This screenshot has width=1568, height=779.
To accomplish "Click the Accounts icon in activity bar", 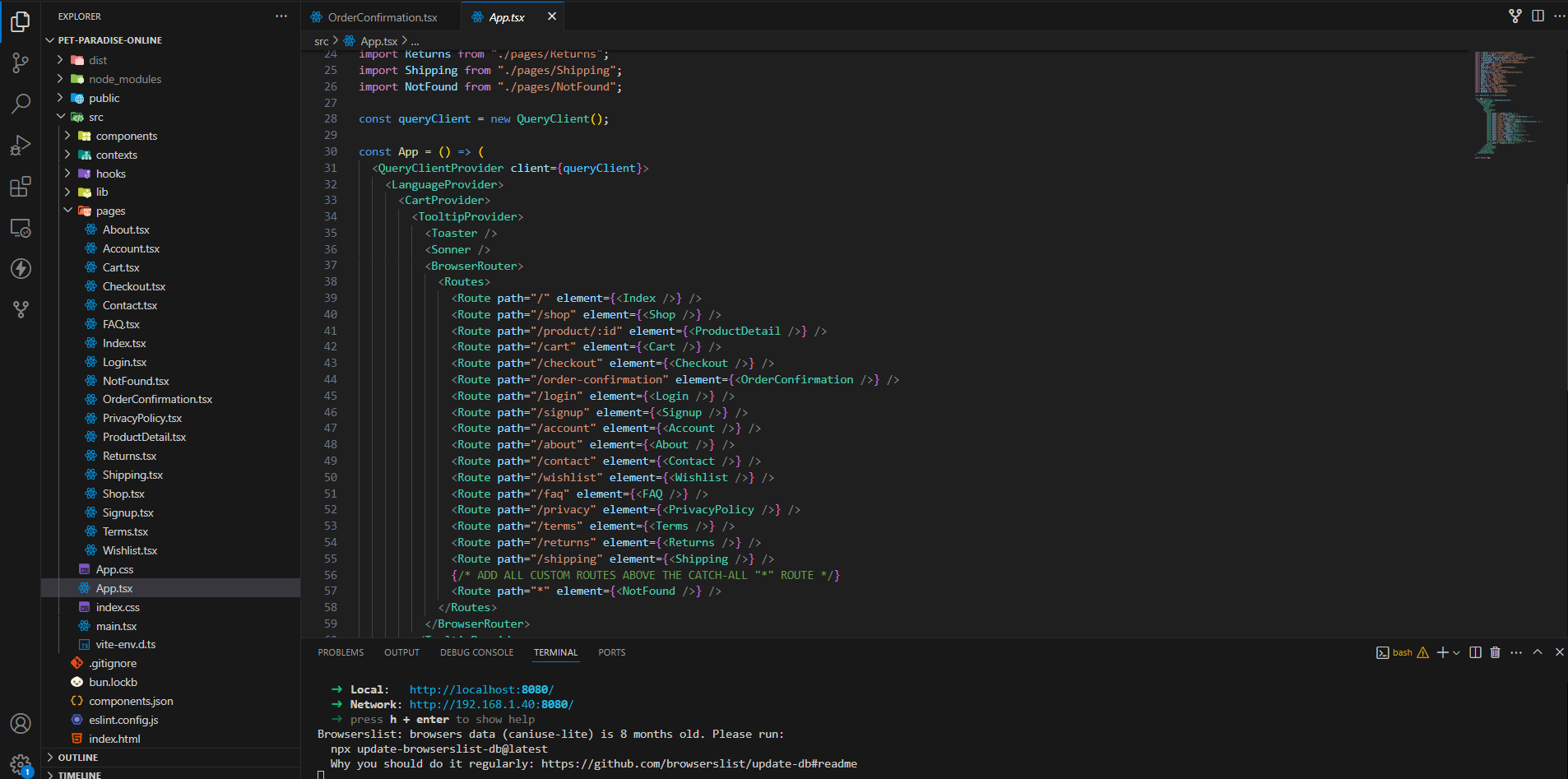I will (x=21, y=723).
